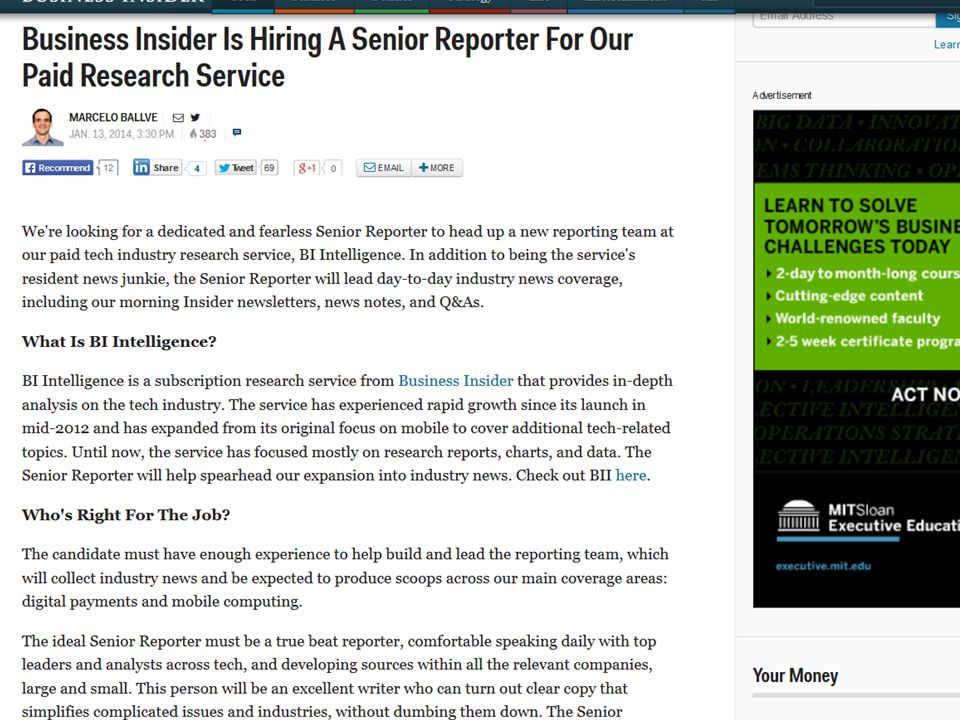Click executive.mit.edu in advertisement
The width and height of the screenshot is (960, 720).
[823, 566]
